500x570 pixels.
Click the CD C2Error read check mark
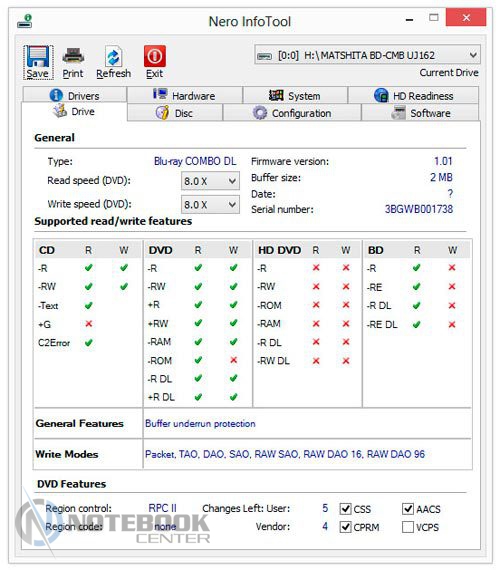pos(88,342)
